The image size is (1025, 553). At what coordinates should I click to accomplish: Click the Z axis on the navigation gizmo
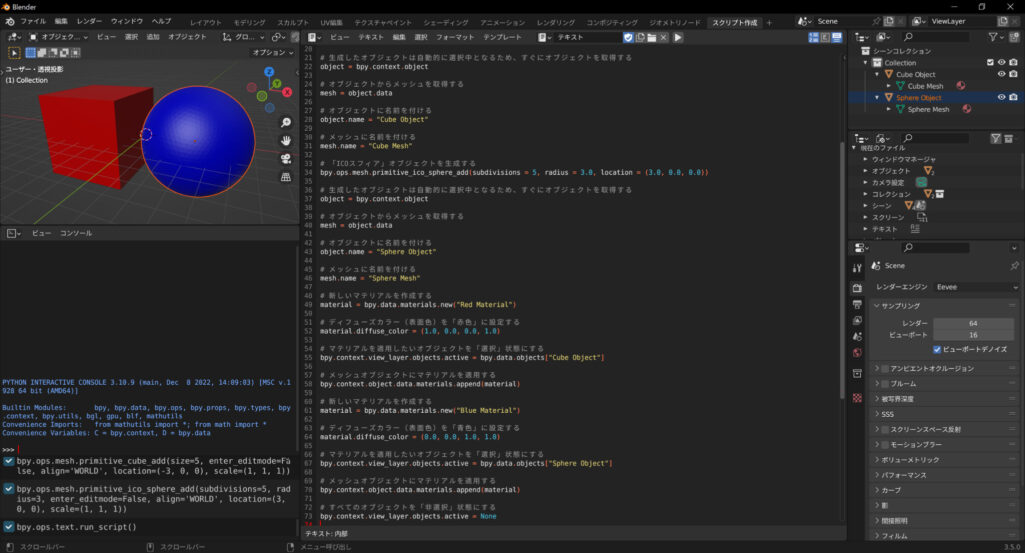click(x=269, y=71)
